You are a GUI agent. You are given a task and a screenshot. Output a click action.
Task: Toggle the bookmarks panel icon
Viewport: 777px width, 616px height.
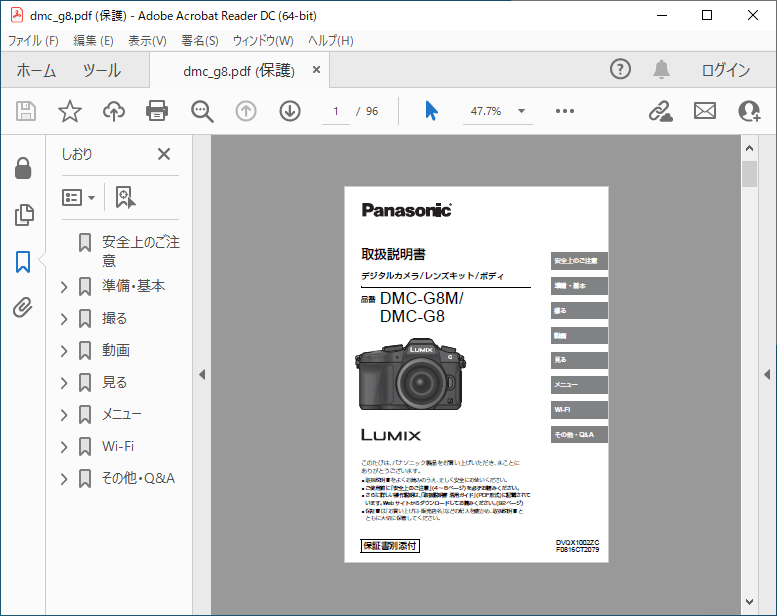pos(23,261)
